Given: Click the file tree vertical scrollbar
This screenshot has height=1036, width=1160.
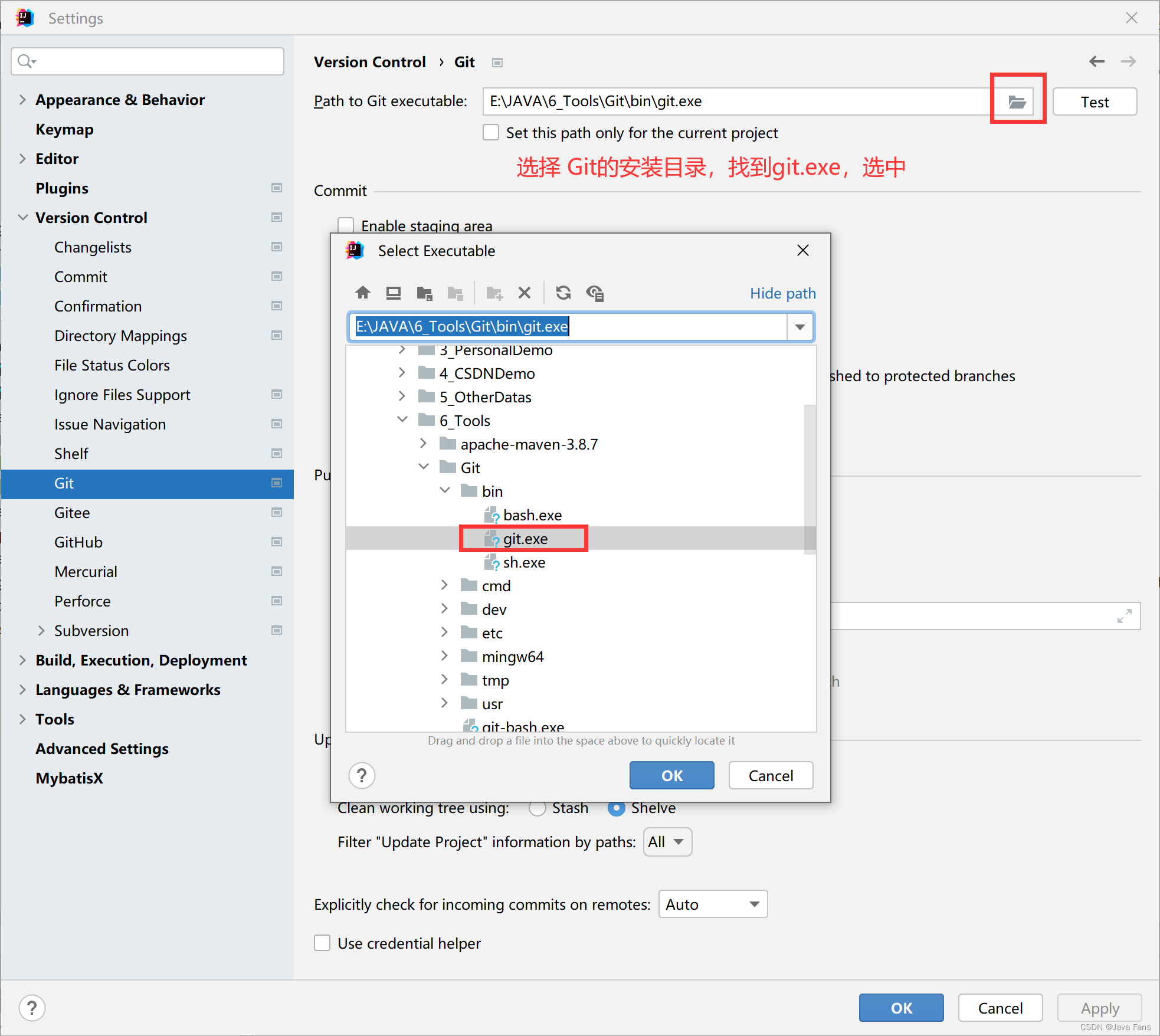Looking at the screenshot, I should (x=810, y=479).
